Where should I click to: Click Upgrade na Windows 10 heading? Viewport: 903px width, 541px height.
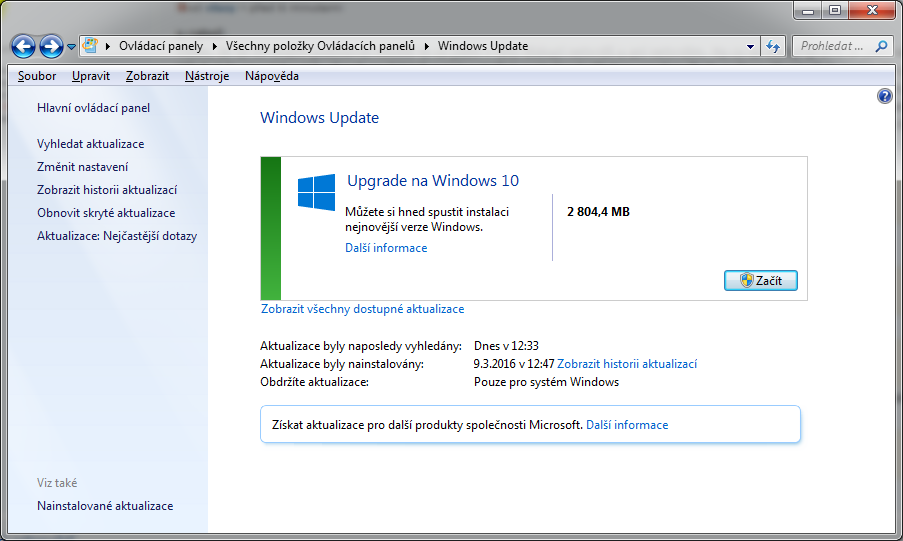(432, 180)
